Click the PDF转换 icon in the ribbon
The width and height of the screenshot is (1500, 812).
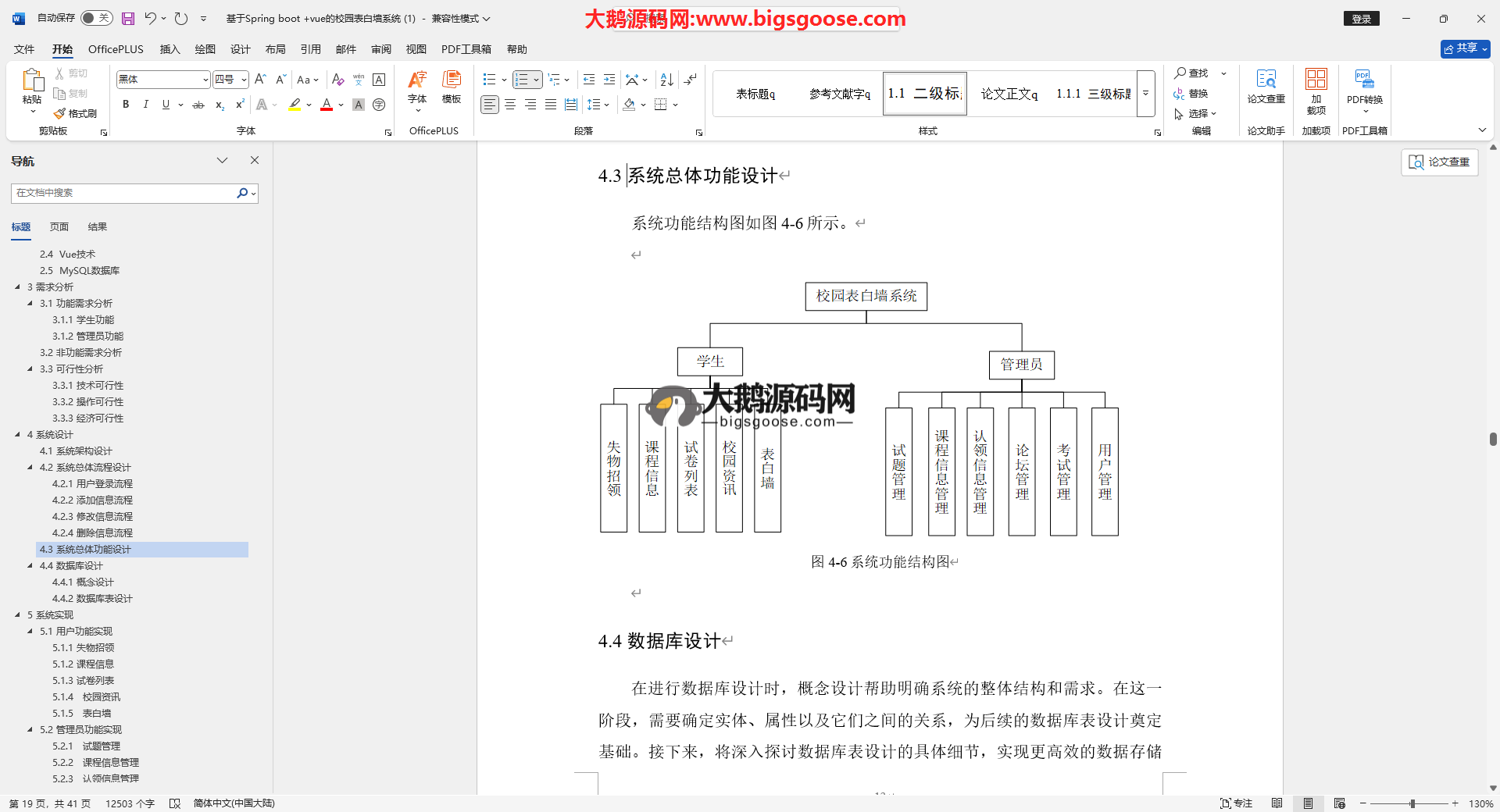click(x=1364, y=86)
